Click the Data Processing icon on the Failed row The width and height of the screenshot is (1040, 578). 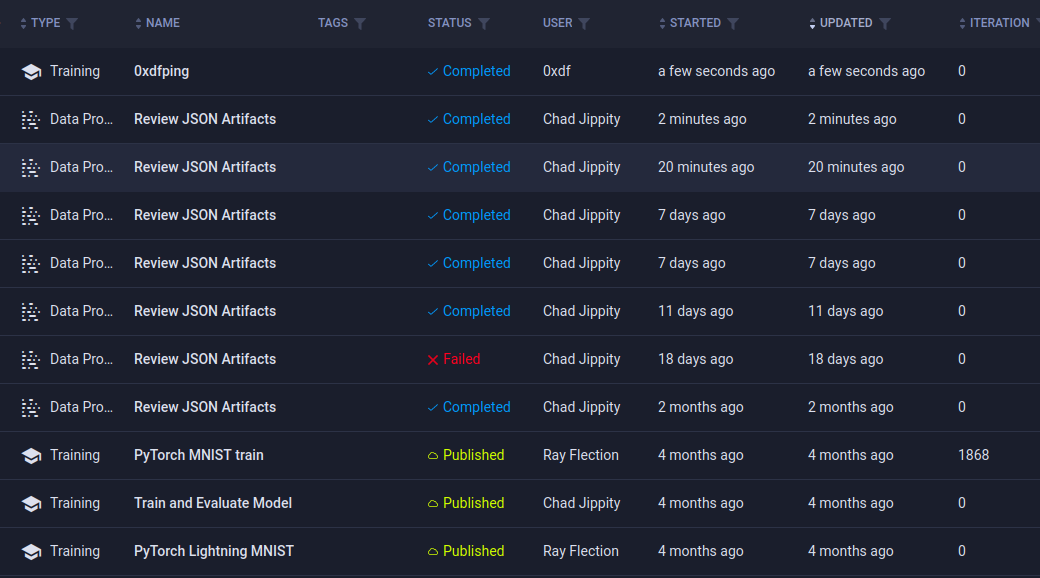click(31, 359)
